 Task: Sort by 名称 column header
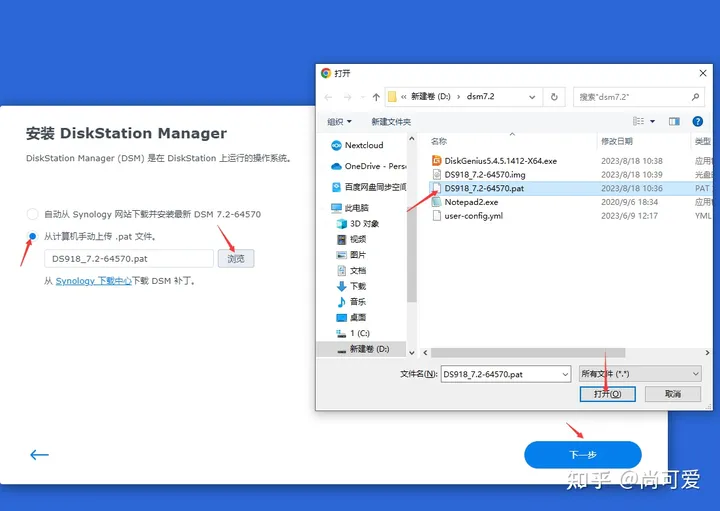click(439, 141)
